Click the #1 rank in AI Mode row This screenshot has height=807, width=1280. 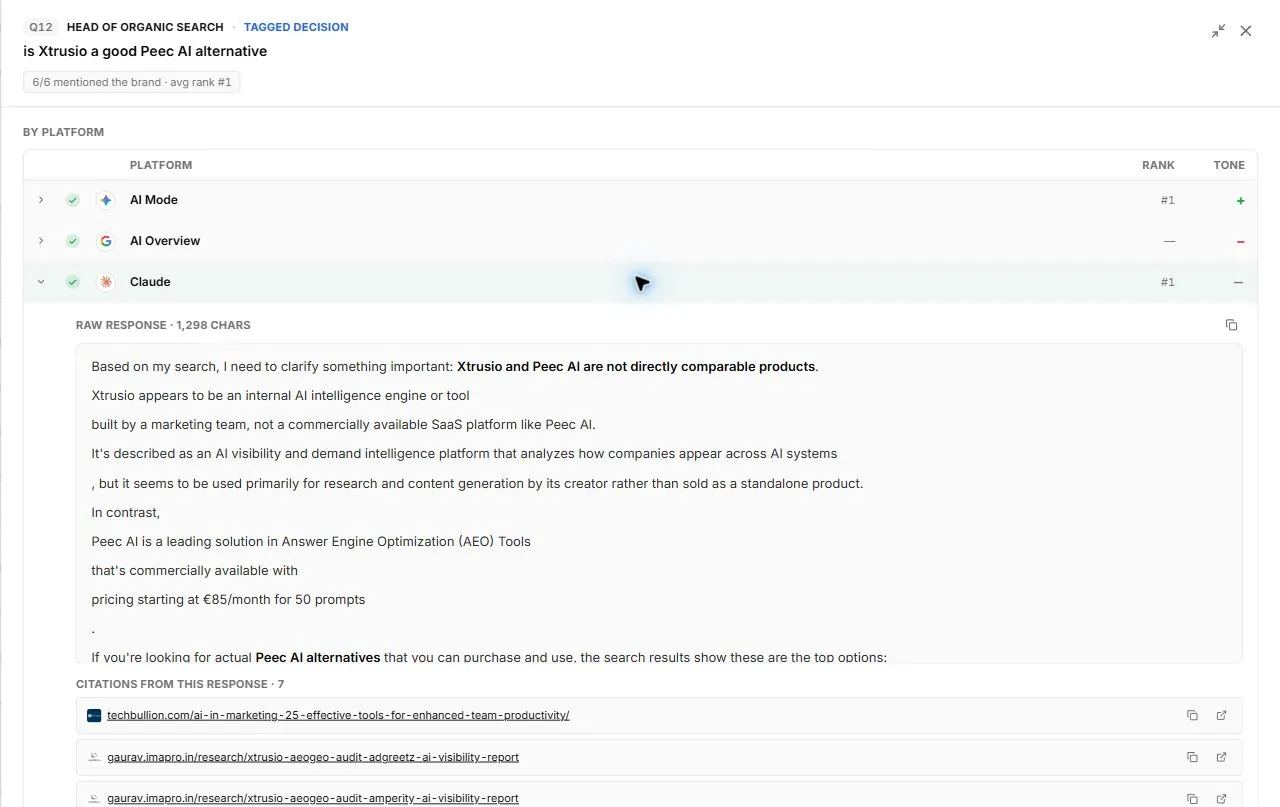pyautogui.click(x=1167, y=200)
